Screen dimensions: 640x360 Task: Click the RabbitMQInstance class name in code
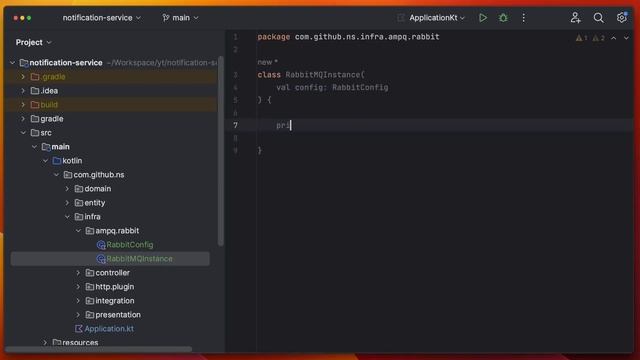point(322,75)
